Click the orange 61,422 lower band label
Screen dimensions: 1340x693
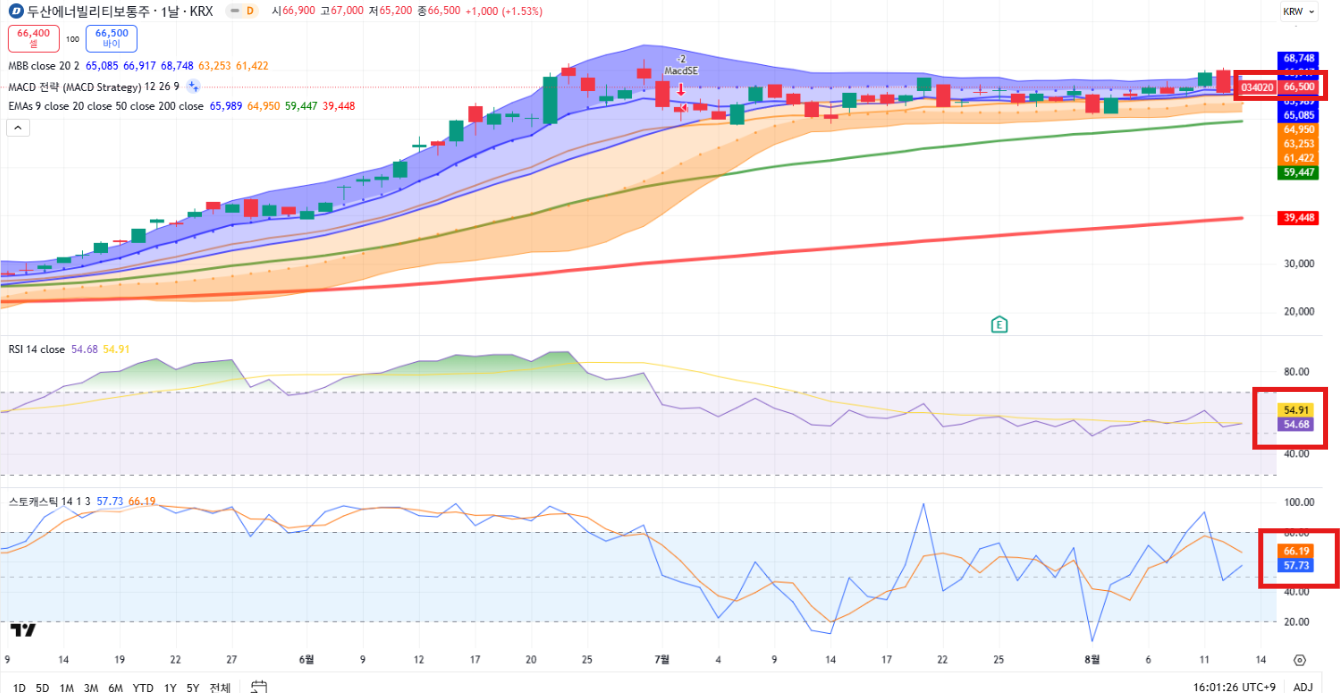click(1298, 158)
